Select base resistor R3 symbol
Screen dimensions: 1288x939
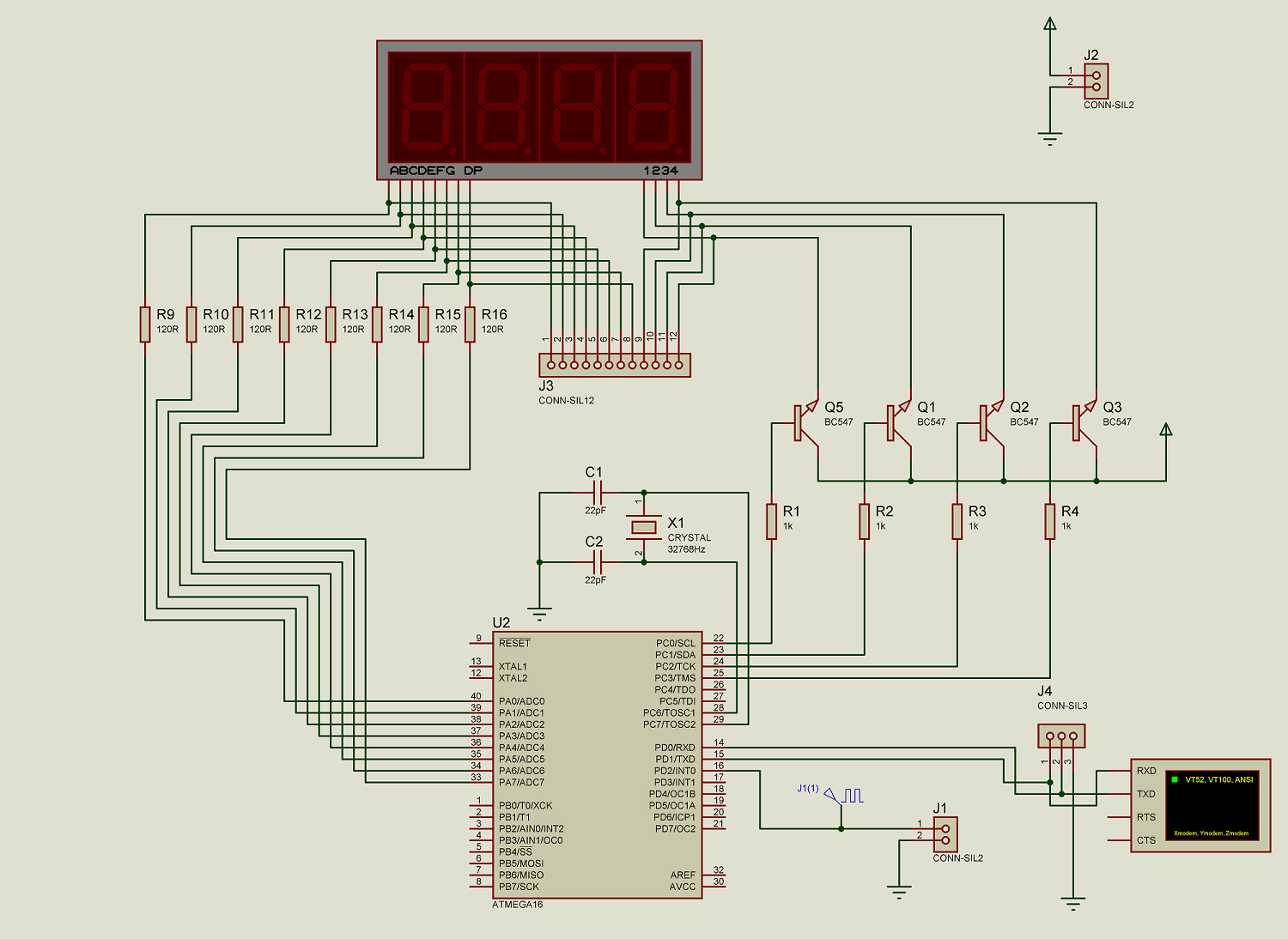957,522
